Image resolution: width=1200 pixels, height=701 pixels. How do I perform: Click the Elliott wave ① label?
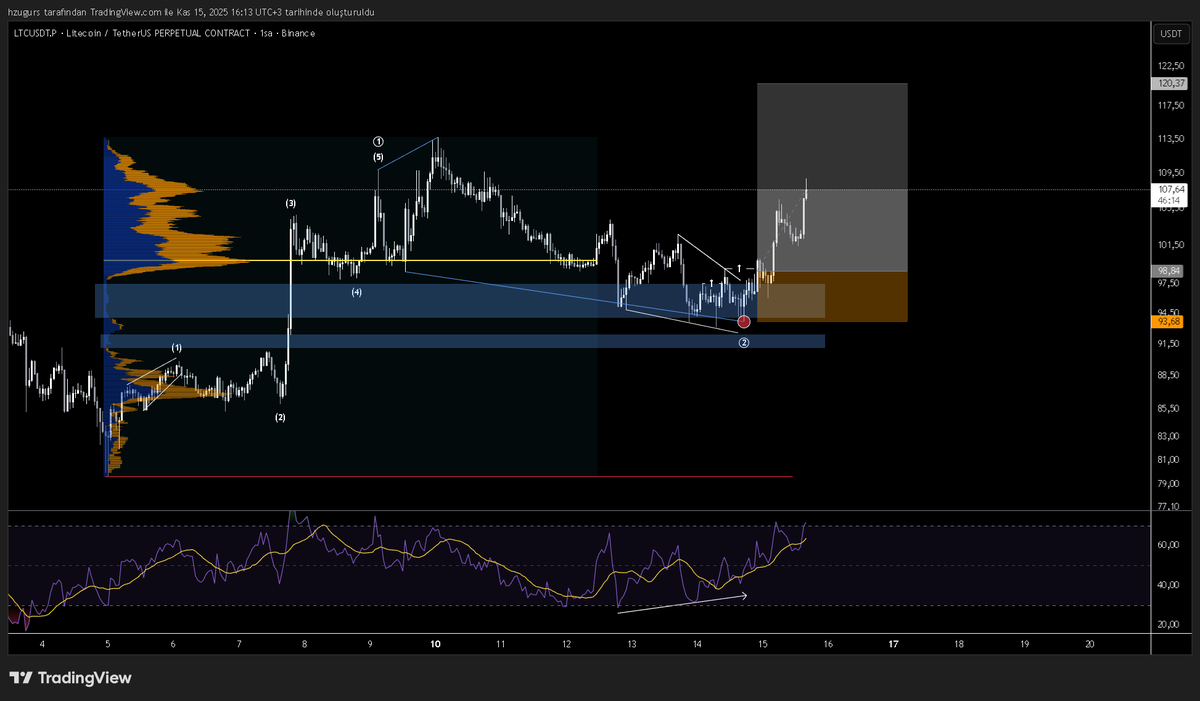(x=377, y=140)
